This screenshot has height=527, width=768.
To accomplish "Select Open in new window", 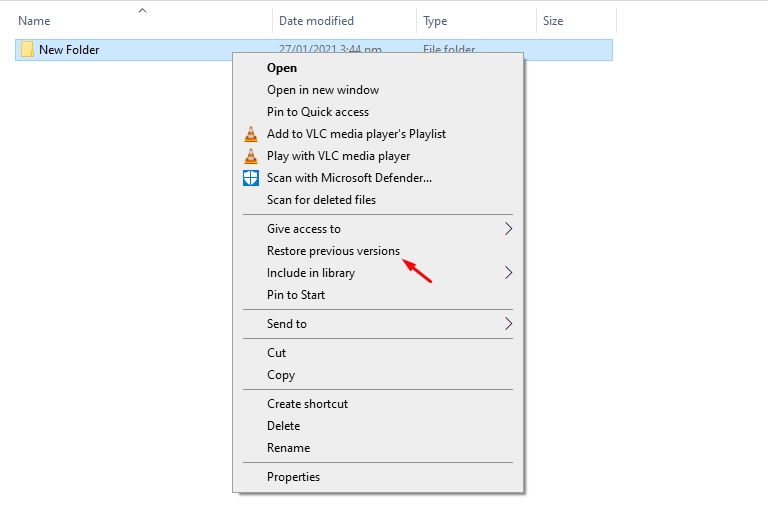I will tap(322, 90).
